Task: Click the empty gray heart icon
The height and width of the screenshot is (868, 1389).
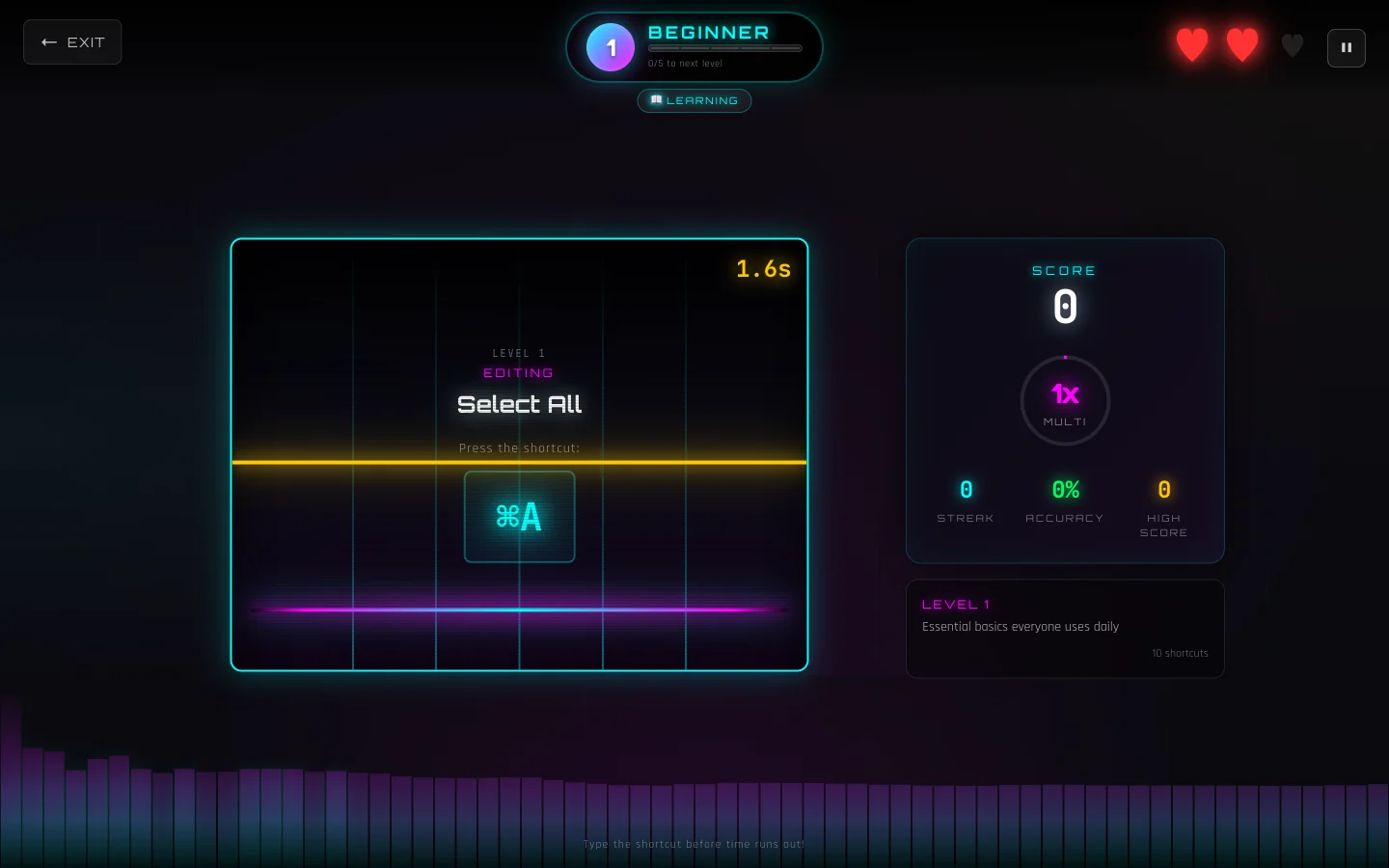Action: 1293,45
